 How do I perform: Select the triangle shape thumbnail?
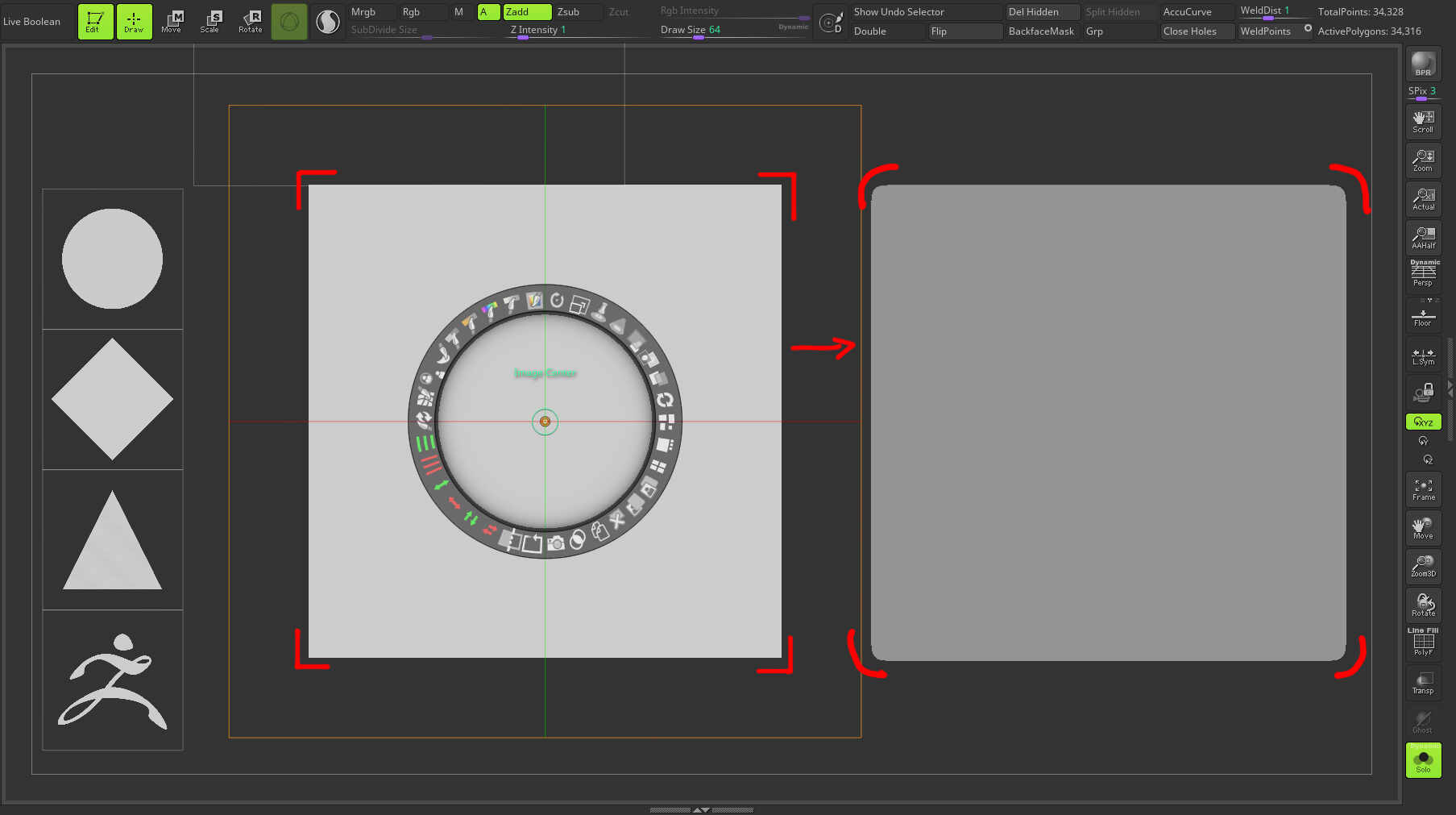[x=113, y=540]
